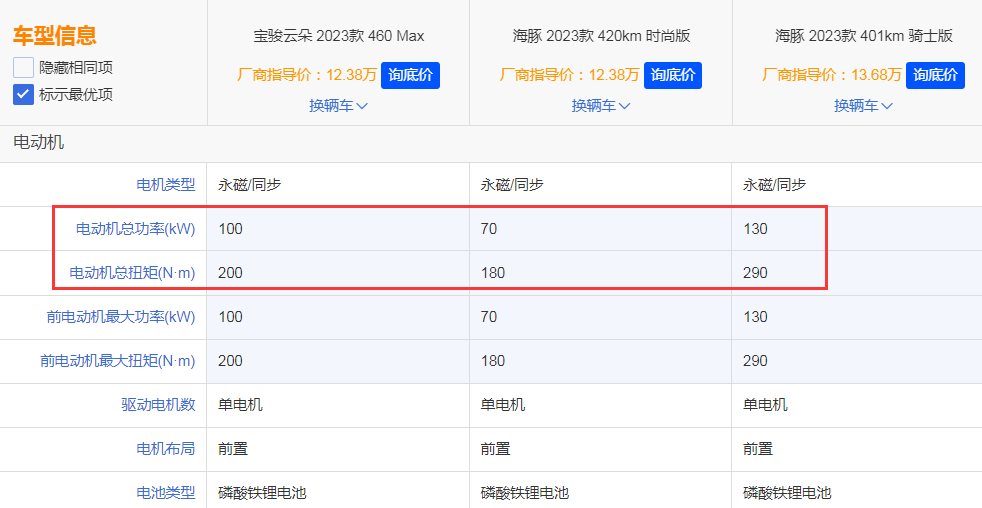Select 永磁/同步 in 宝骏云朵 column
Image resolution: width=982 pixels, height=508 pixels.
coord(249,185)
